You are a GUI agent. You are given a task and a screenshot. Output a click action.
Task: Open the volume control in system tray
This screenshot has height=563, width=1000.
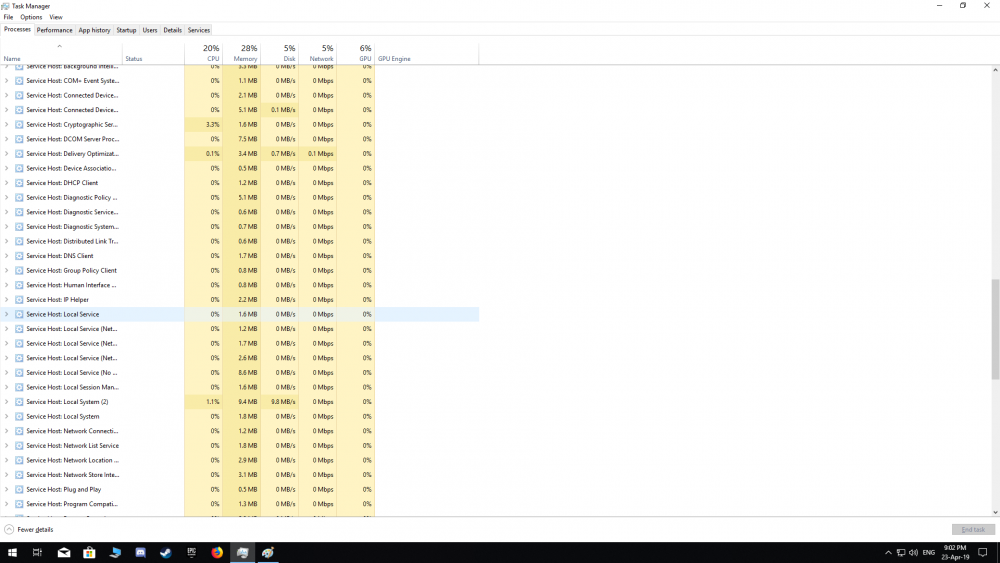pyautogui.click(x=913, y=553)
